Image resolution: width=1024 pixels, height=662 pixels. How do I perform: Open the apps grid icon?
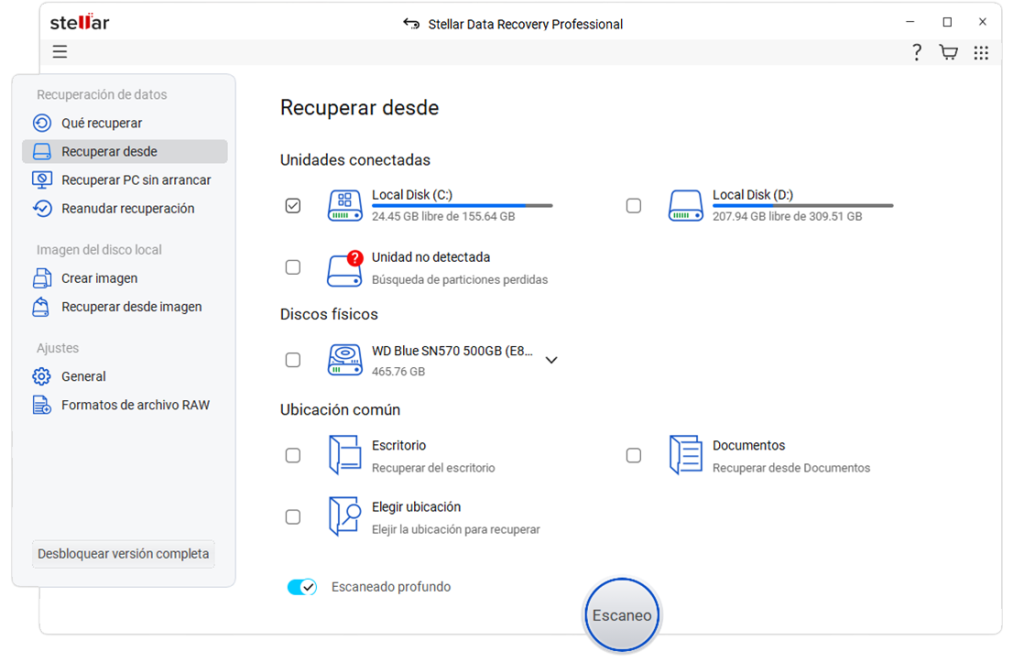(981, 53)
